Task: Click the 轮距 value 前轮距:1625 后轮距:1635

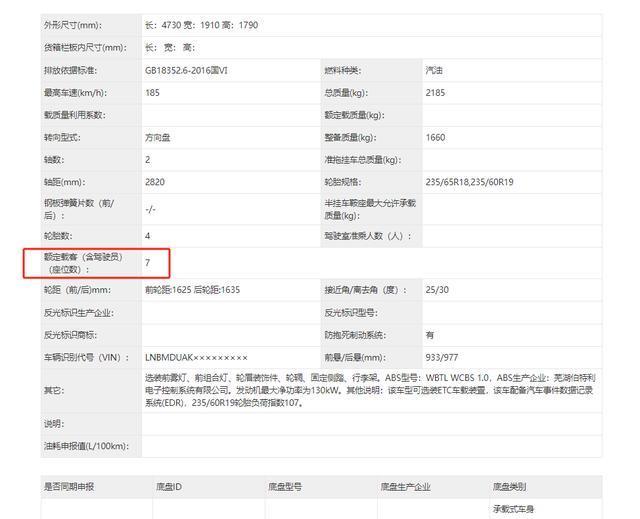Action: point(192,289)
